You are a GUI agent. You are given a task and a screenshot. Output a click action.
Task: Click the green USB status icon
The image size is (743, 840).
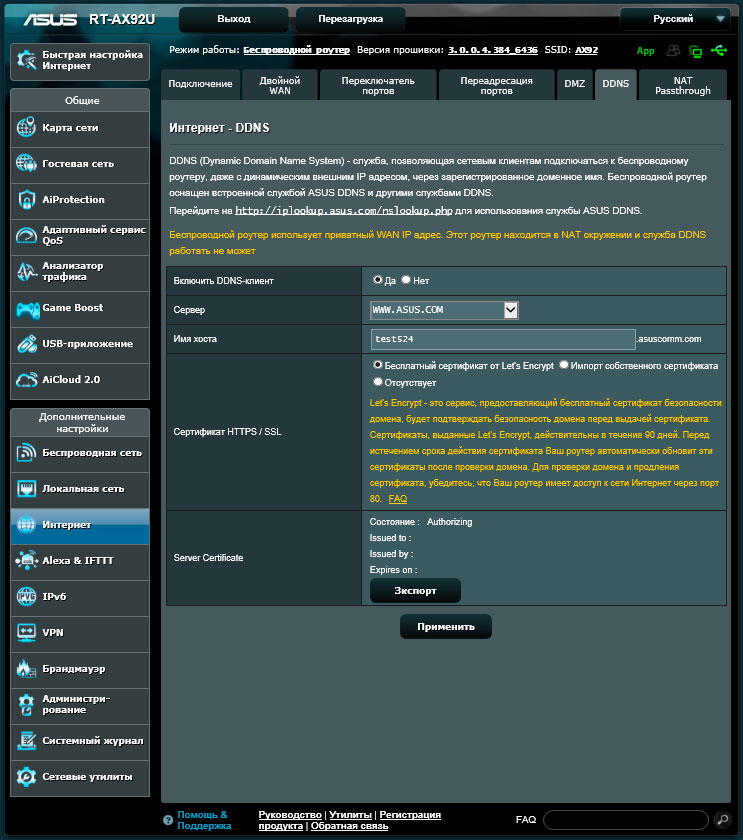(718, 50)
